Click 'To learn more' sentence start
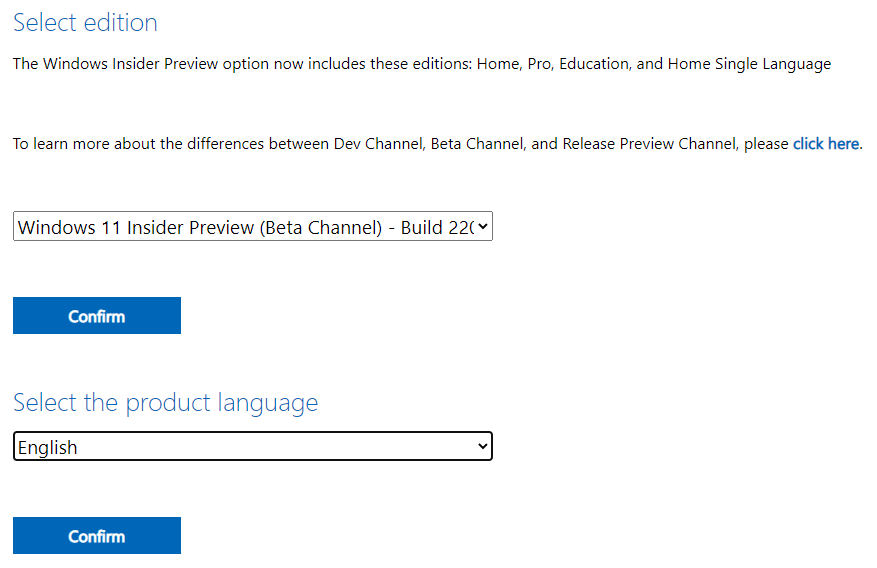This screenshot has height=568, width=877. click(61, 144)
